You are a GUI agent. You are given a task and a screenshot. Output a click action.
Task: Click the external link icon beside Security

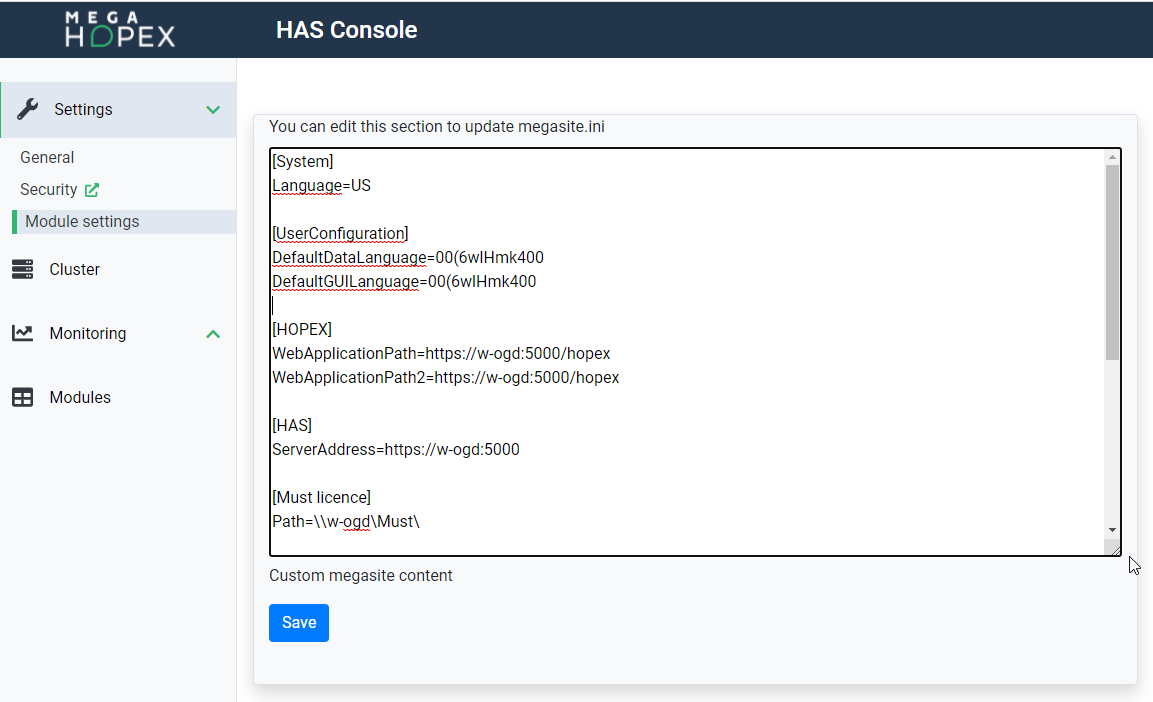tap(92, 190)
